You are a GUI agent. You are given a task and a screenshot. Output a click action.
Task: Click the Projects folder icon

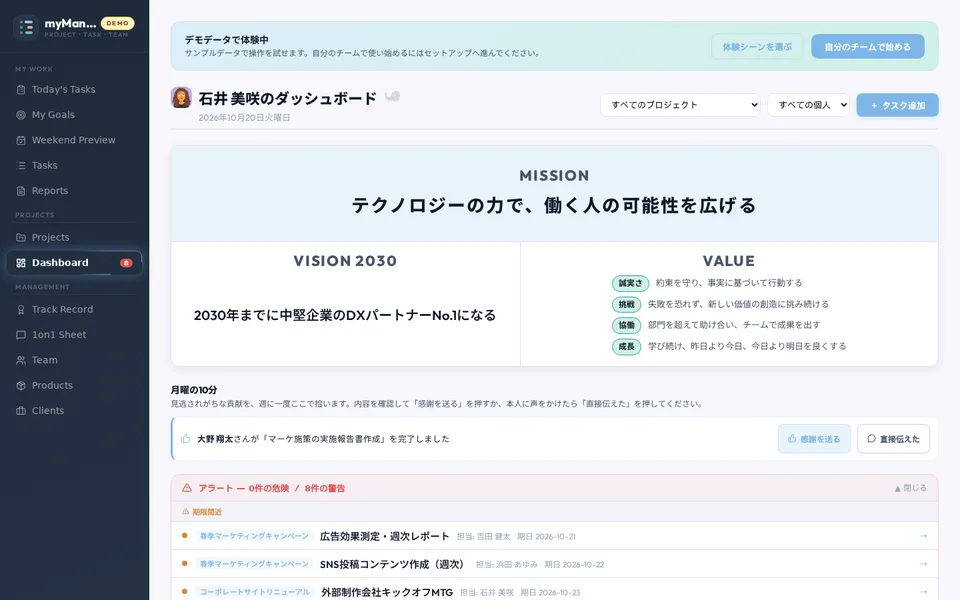[21, 238]
